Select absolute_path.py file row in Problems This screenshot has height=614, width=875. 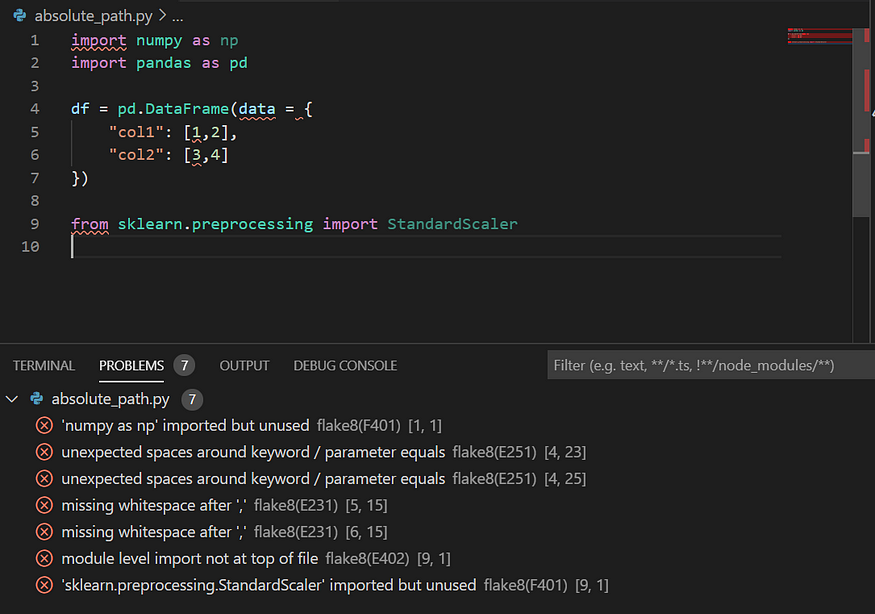(438, 399)
